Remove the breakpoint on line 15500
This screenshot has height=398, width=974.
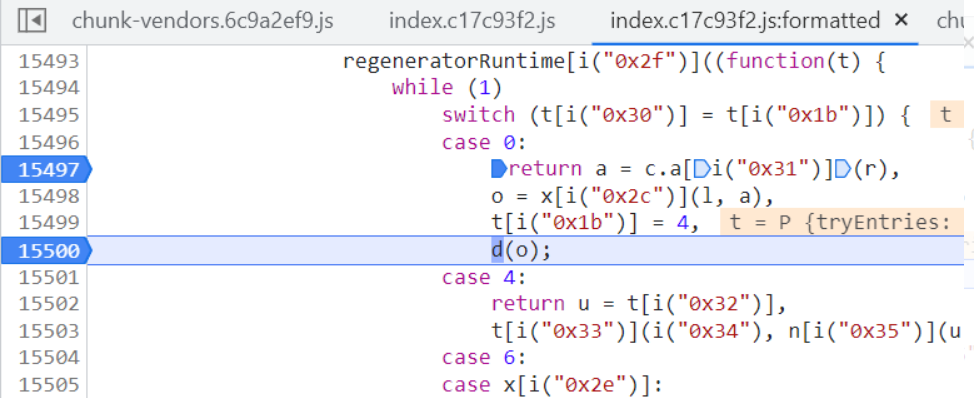coord(48,251)
